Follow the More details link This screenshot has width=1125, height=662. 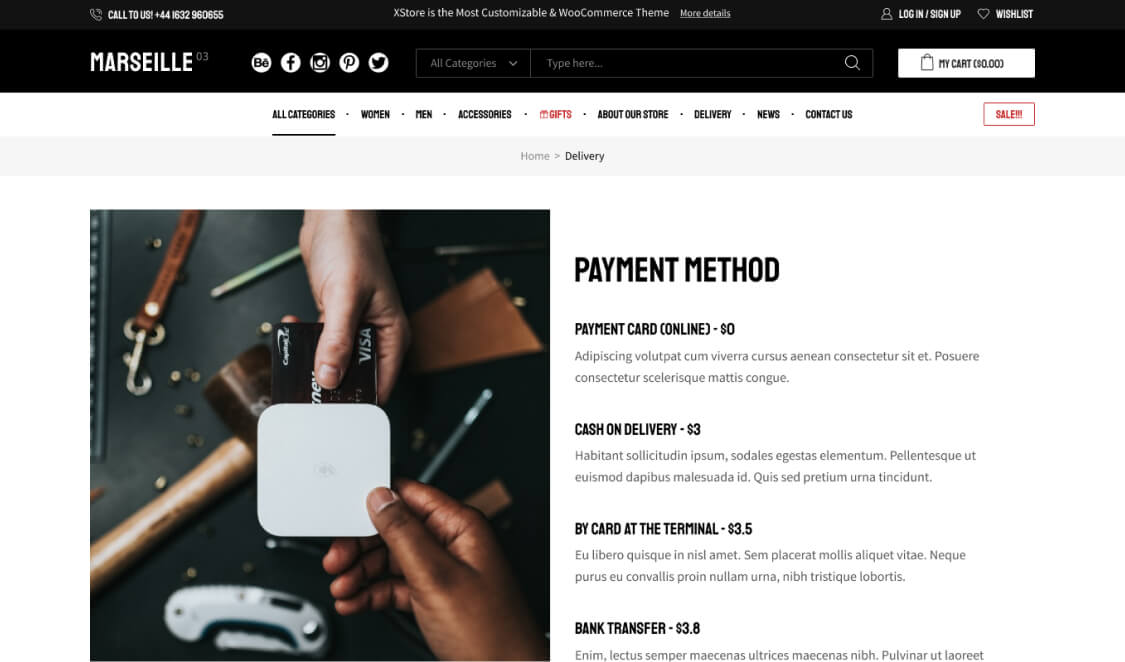point(705,13)
